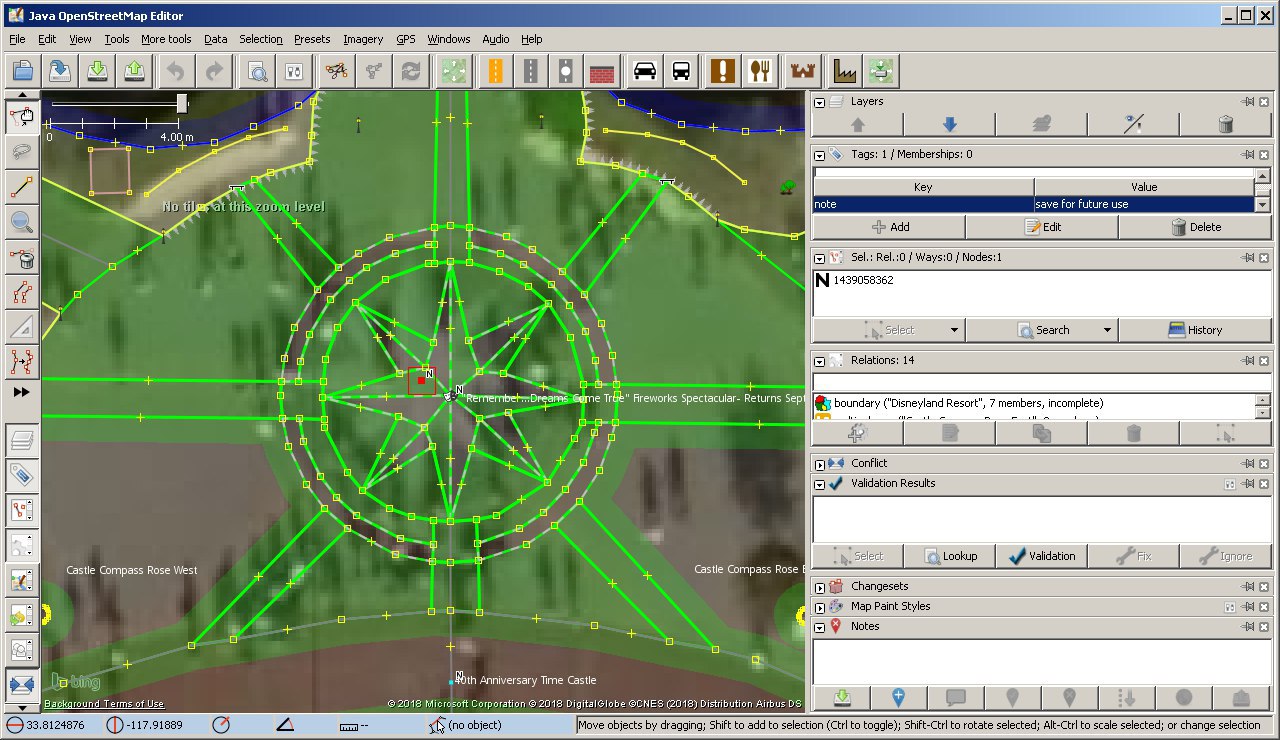Image resolution: width=1280 pixels, height=740 pixels.
Task: Delete layer with Layers trash icon
Action: [1225, 124]
